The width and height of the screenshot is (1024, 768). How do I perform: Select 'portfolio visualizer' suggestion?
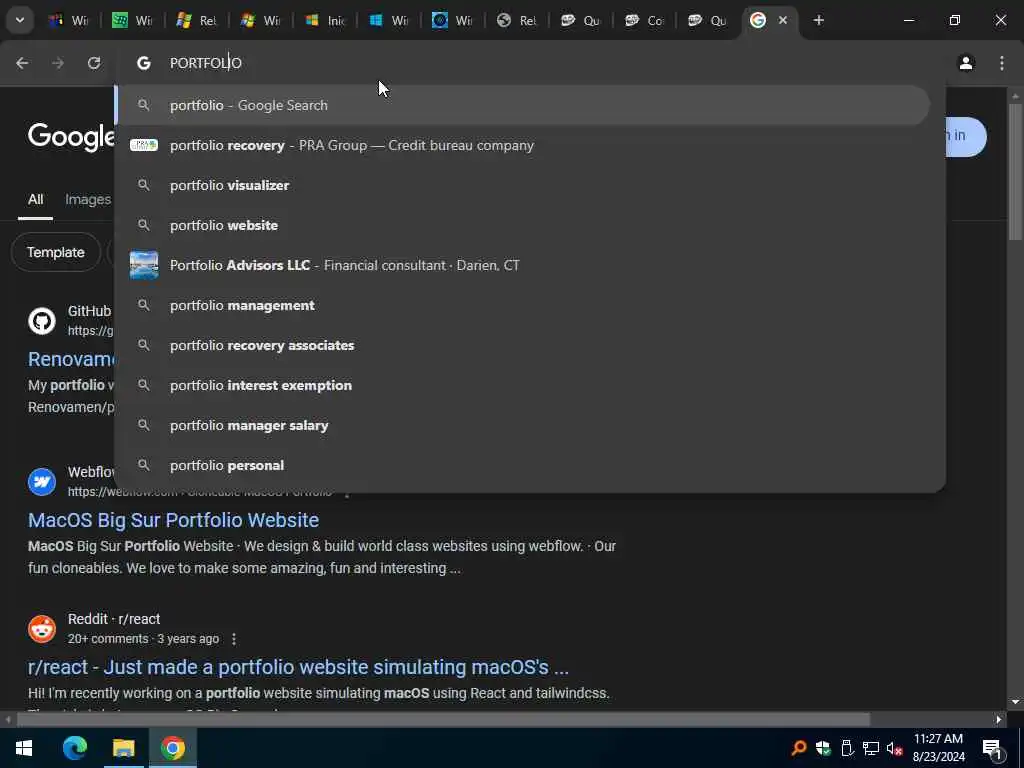pos(522,185)
